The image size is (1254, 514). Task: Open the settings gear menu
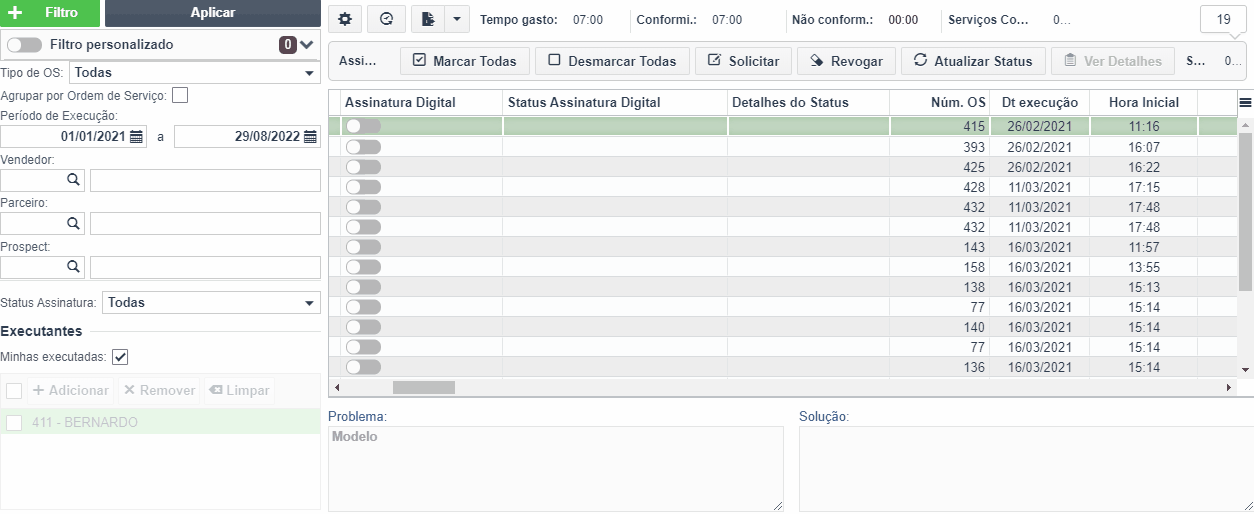tap(345, 19)
